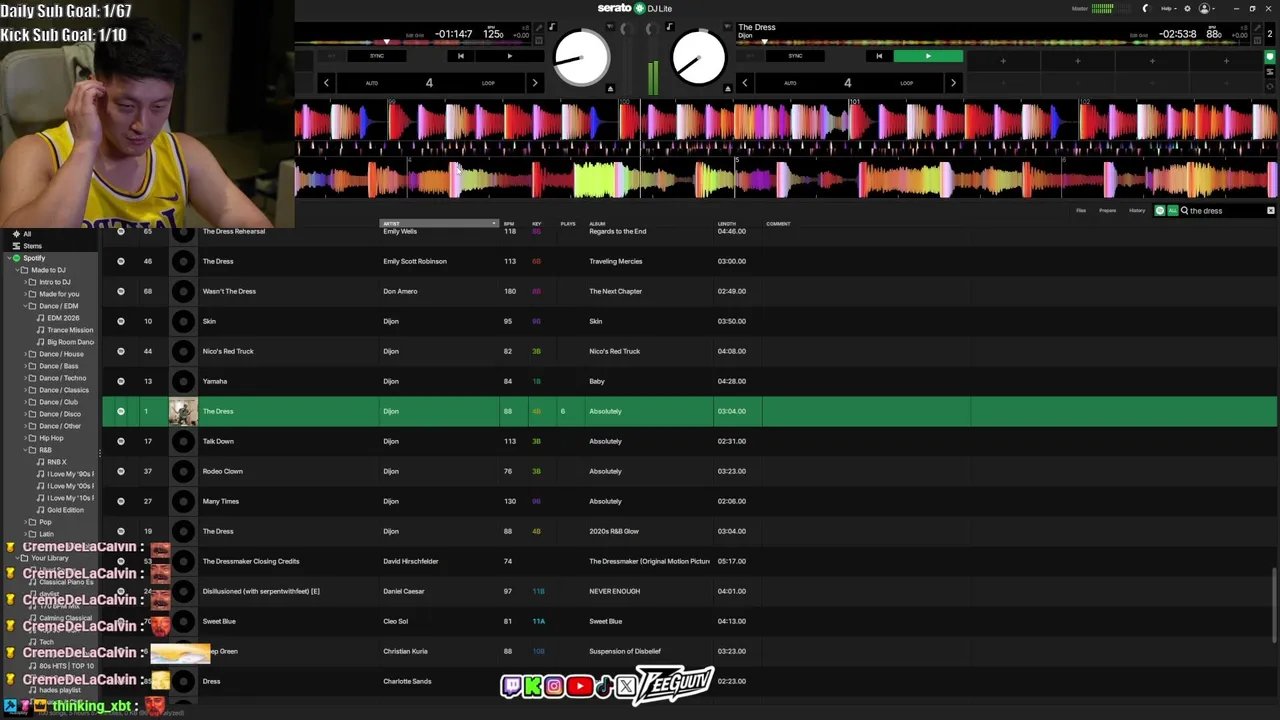Viewport: 1280px width, 720px height.
Task: Open the Gold Edition playlist
Action: pos(65,510)
